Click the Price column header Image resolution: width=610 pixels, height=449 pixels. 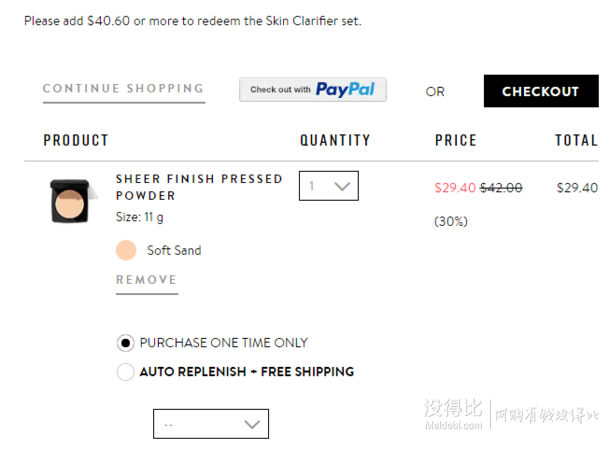pyautogui.click(x=456, y=140)
